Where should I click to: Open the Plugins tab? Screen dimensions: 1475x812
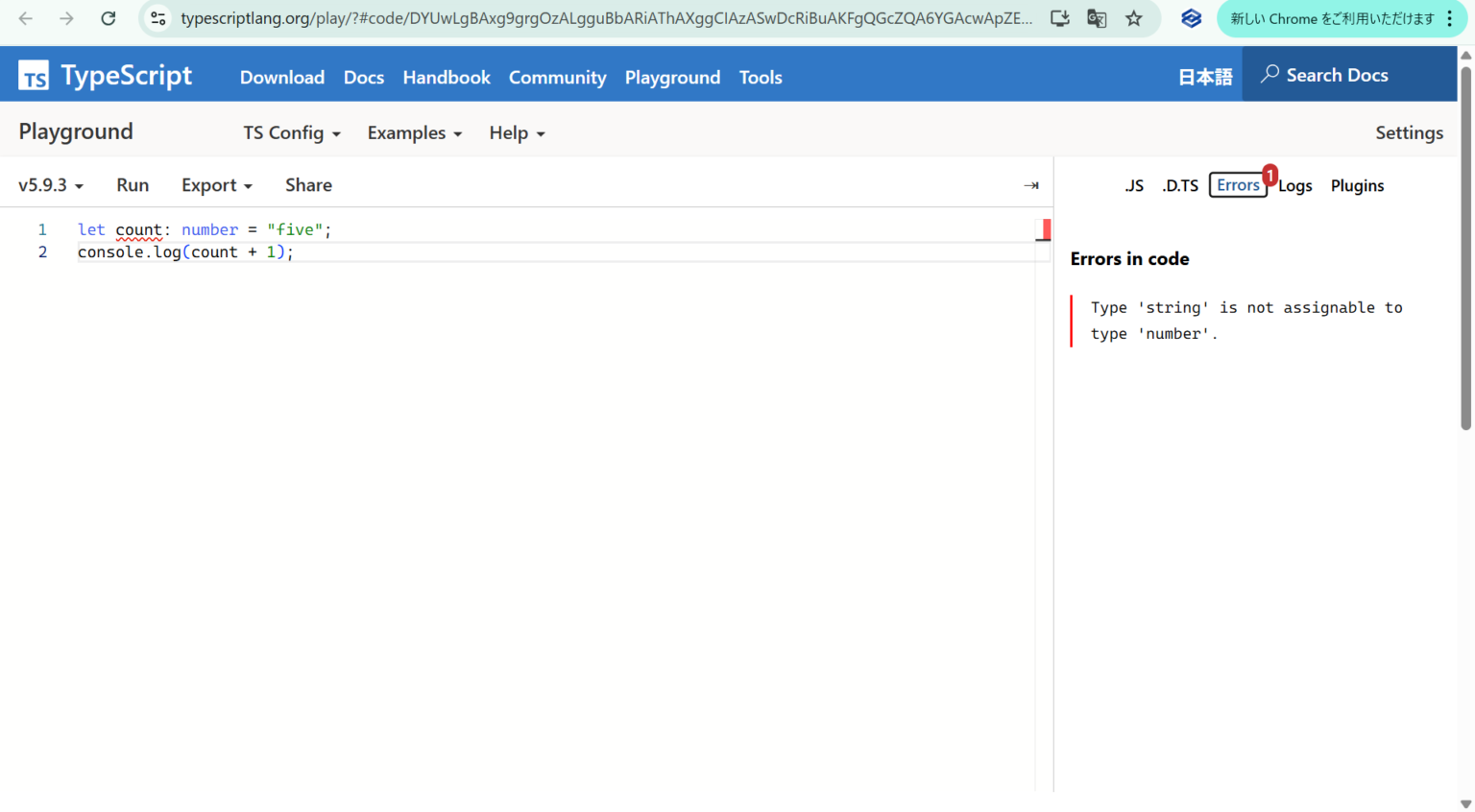1357,185
